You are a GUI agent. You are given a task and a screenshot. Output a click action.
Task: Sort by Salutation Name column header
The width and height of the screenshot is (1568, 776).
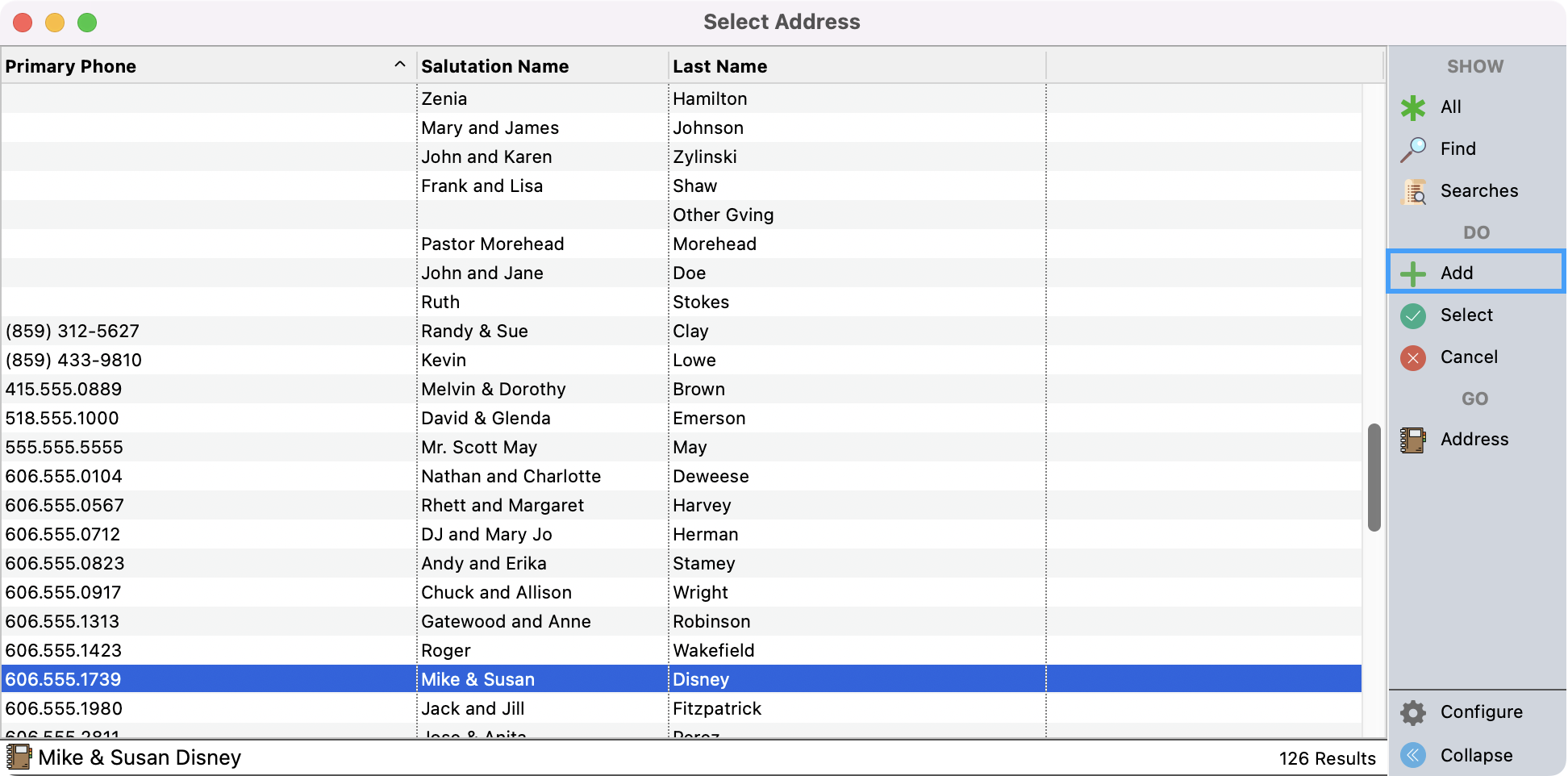tap(494, 66)
